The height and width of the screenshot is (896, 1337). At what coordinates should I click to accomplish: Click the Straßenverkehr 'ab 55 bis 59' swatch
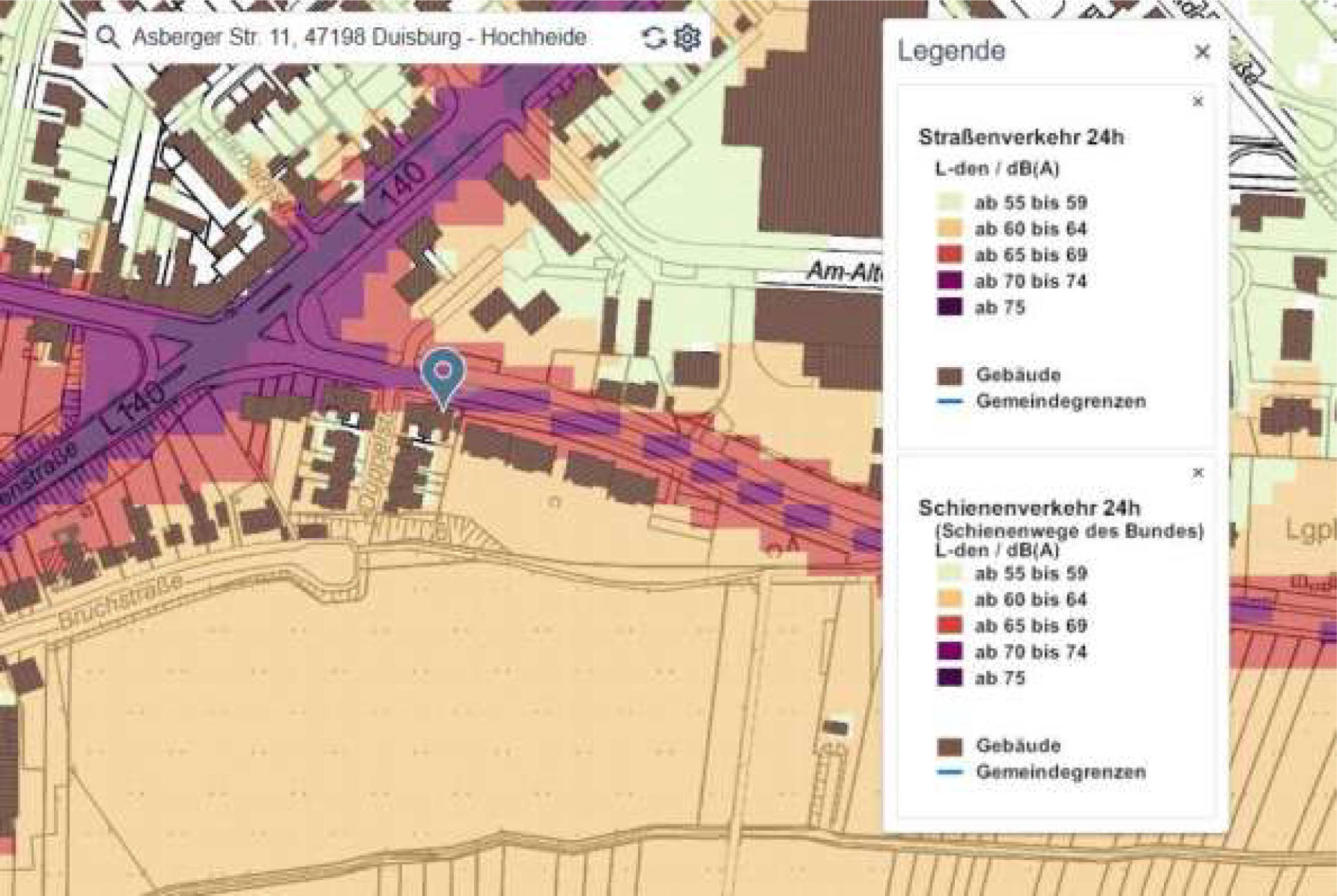click(x=950, y=203)
